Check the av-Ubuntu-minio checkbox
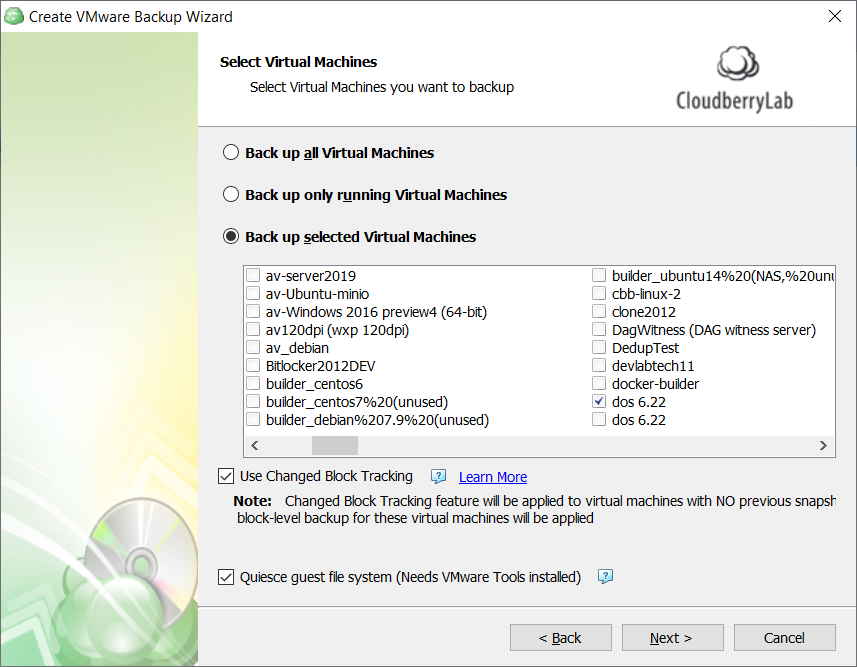The image size is (857, 667). point(253,293)
